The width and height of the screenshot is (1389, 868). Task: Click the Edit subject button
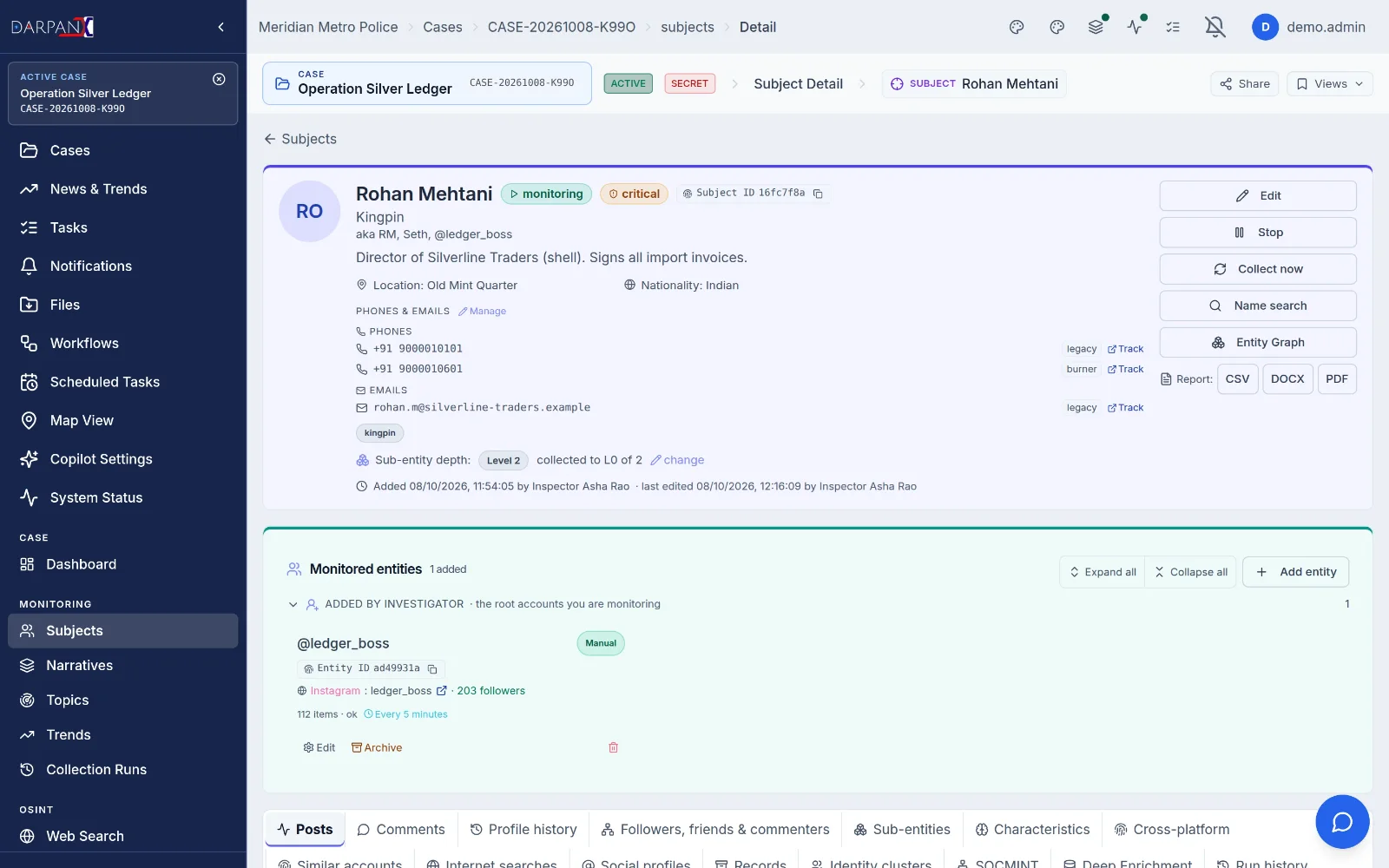1258,196
